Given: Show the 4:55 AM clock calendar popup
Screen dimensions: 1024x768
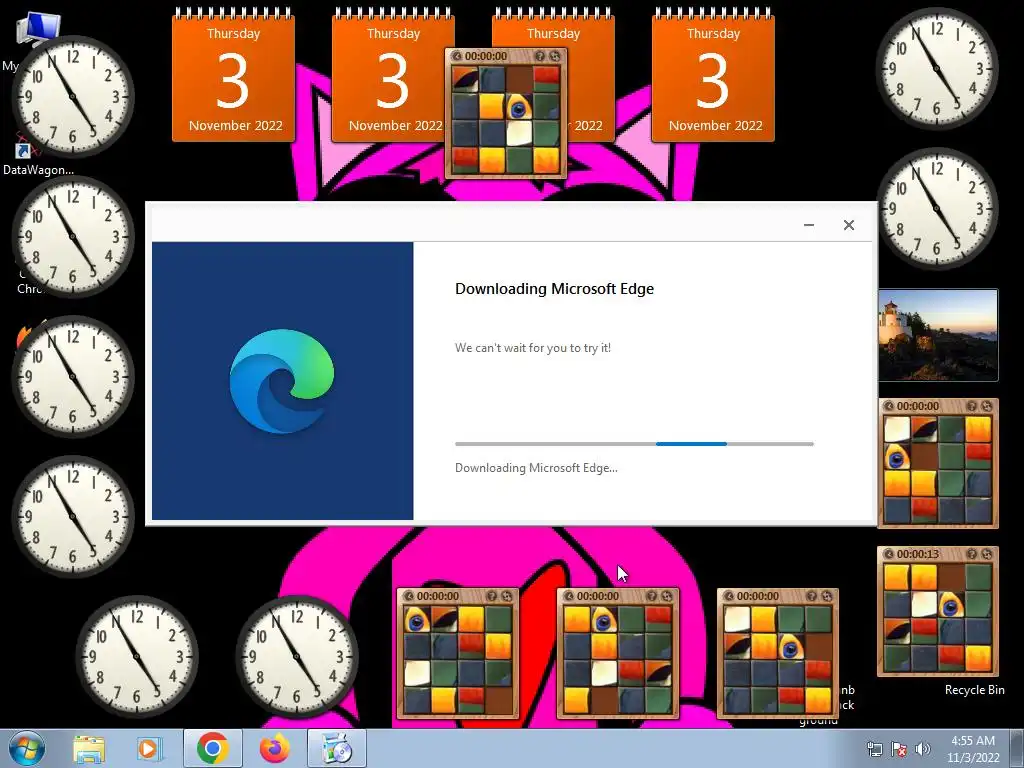Looking at the screenshot, I should [973, 749].
